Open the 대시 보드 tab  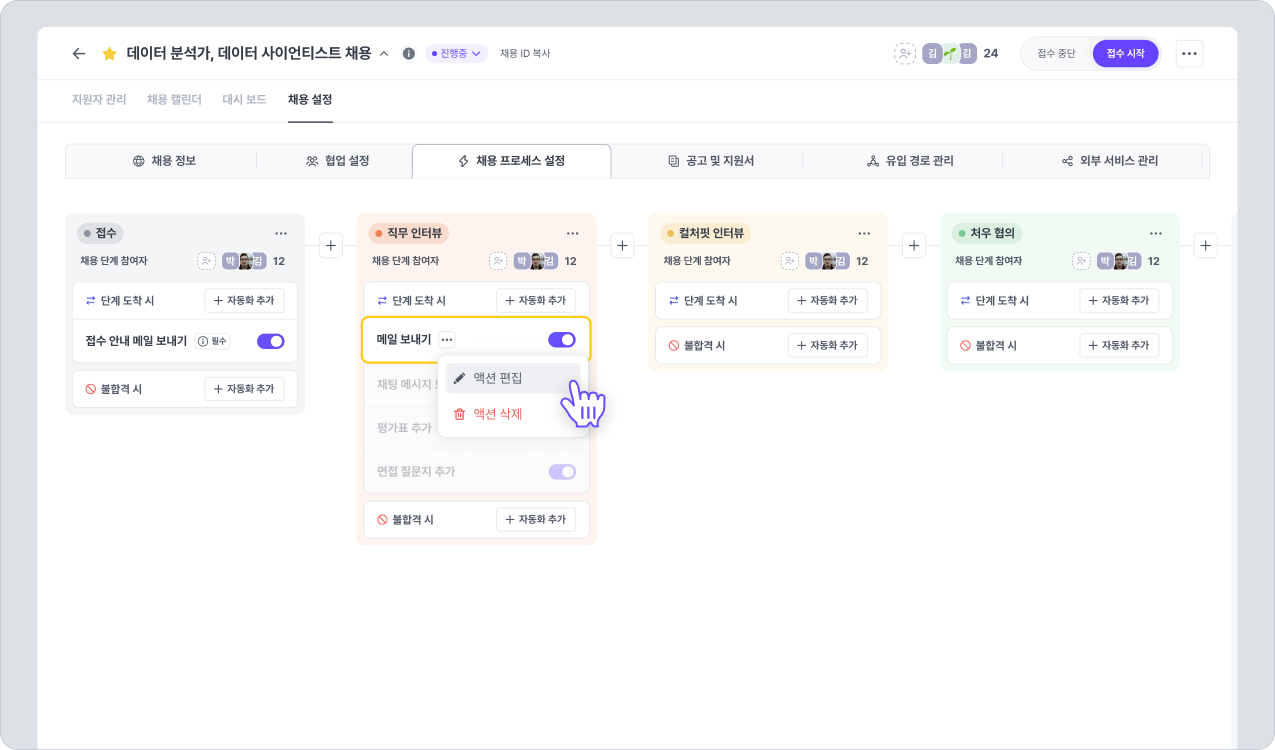244,100
